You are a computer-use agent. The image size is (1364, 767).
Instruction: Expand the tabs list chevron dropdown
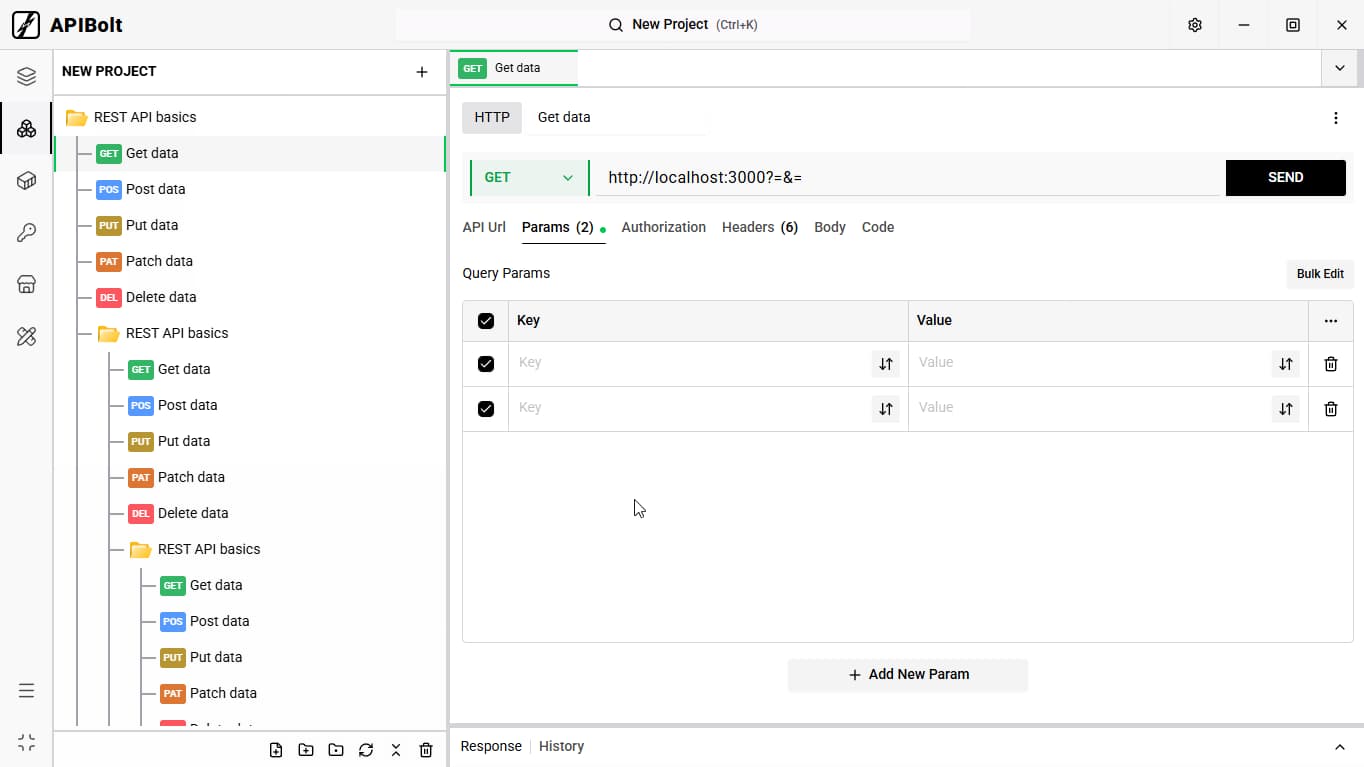(x=1340, y=68)
